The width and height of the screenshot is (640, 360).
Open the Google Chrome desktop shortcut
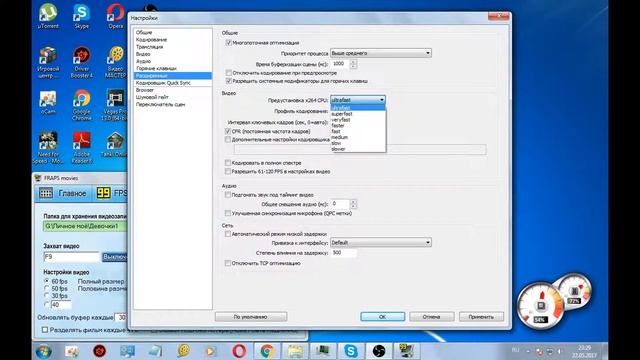82,105
